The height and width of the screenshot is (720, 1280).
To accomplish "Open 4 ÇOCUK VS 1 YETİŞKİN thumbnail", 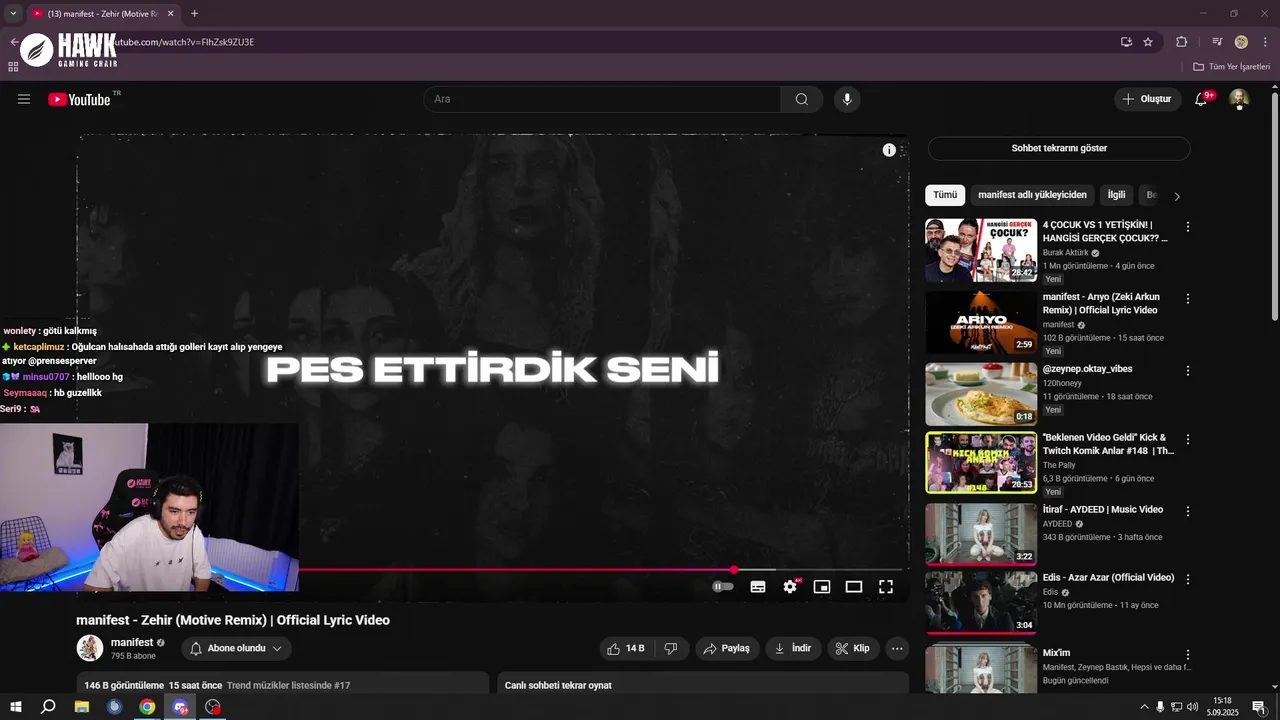I will click(981, 250).
